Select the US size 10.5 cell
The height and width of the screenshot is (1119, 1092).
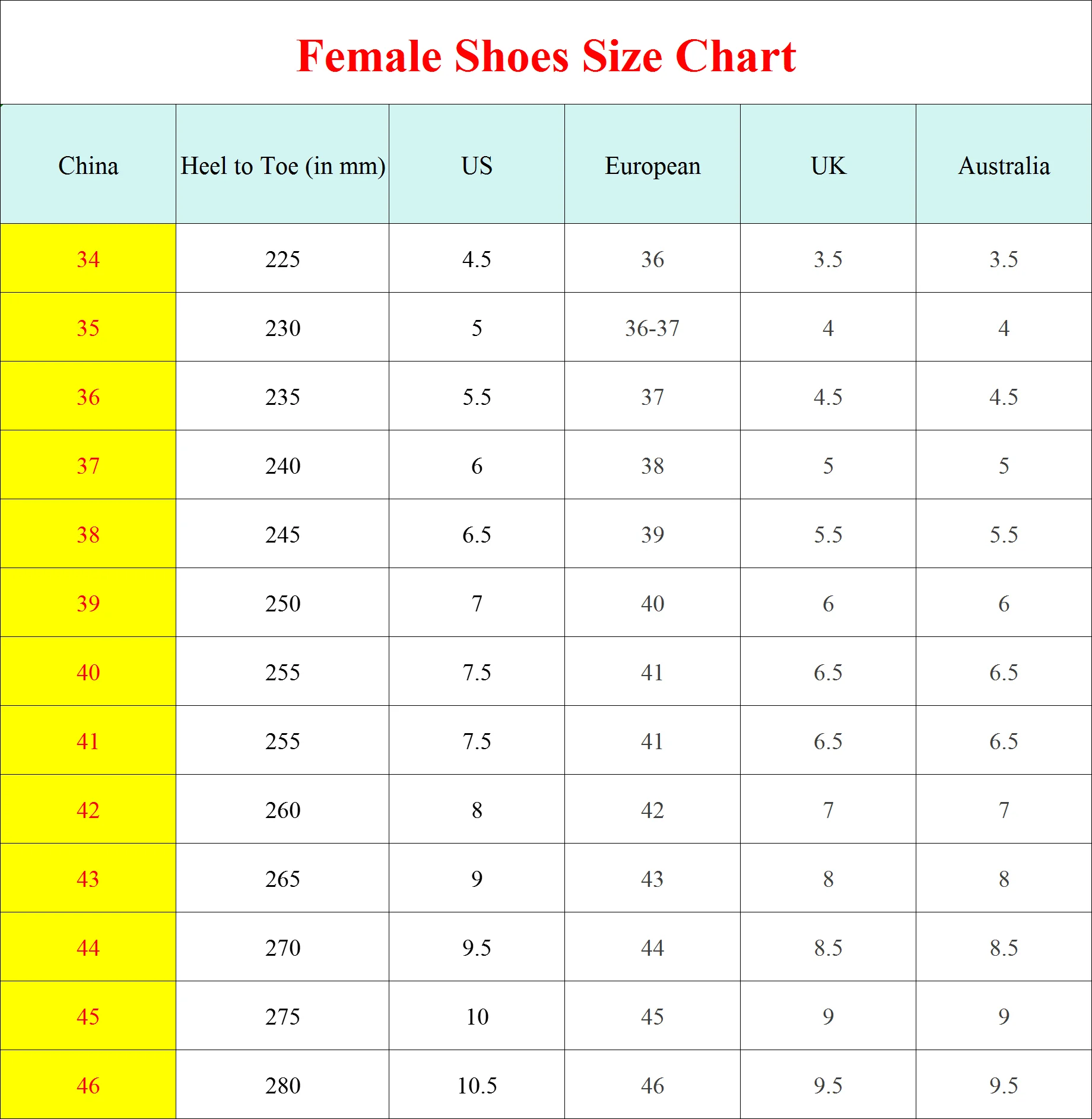click(477, 1085)
